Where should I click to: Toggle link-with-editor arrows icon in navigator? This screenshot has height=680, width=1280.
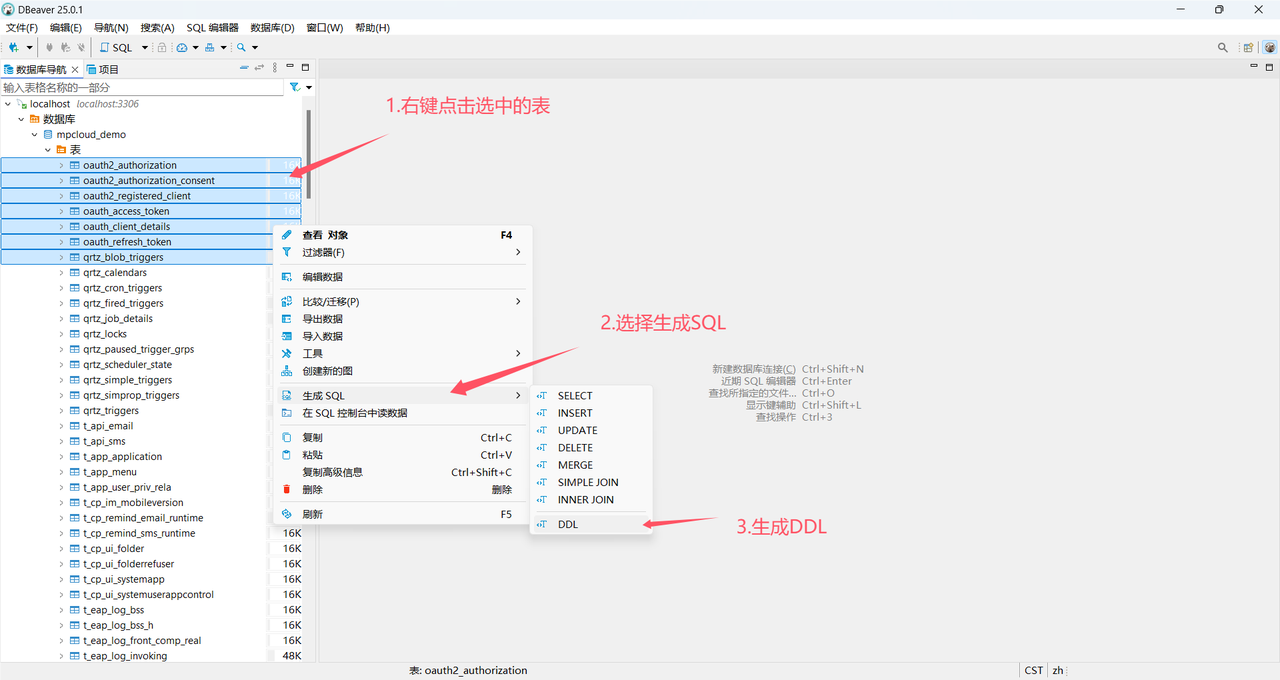click(259, 68)
